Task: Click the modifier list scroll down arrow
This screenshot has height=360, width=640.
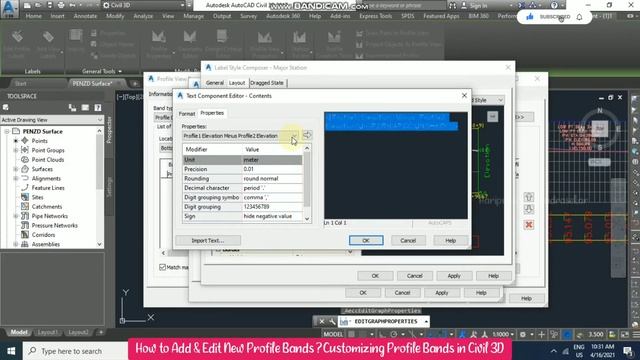Action: tap(307, 219)
